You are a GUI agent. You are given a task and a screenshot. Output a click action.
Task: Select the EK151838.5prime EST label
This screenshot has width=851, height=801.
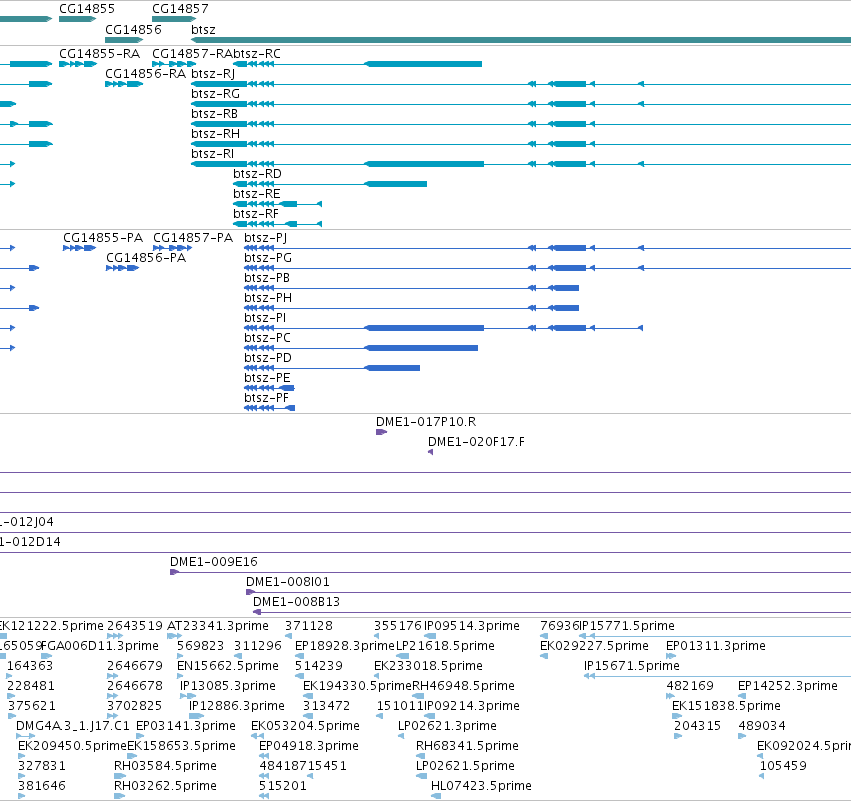point(726,706)
